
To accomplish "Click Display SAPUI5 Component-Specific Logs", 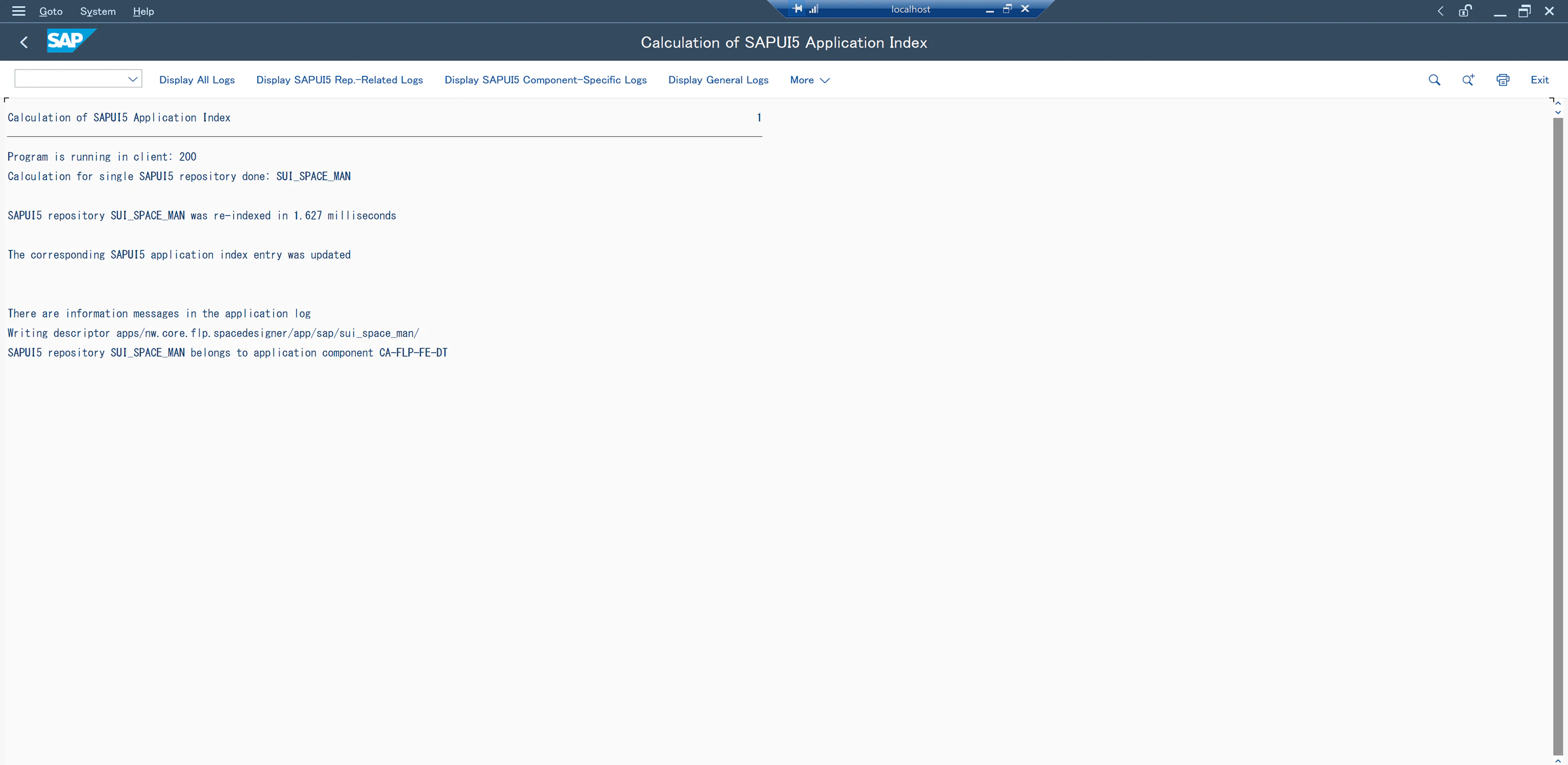I will coord(546,80).
